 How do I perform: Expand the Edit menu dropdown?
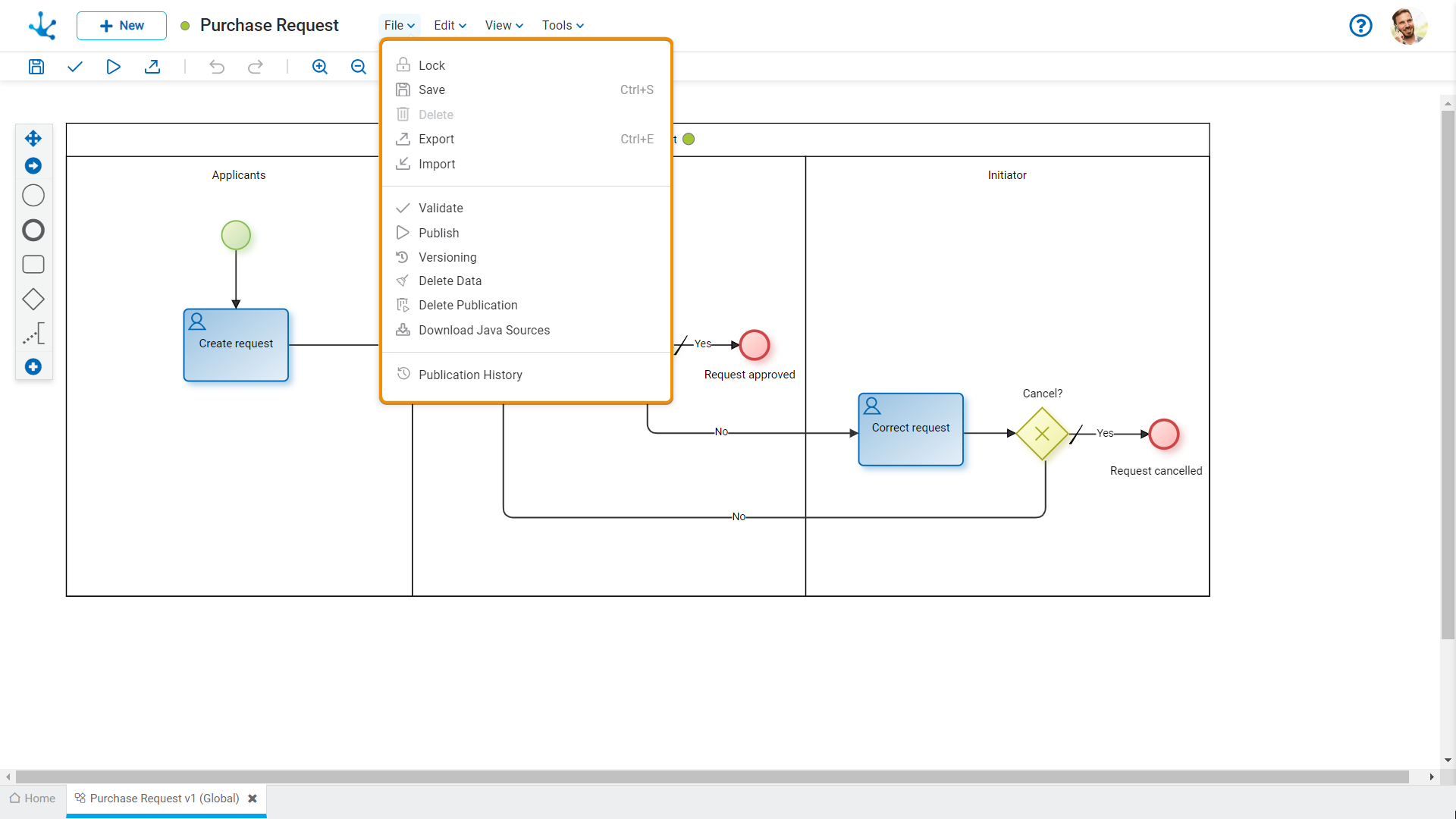coord(450,26)
